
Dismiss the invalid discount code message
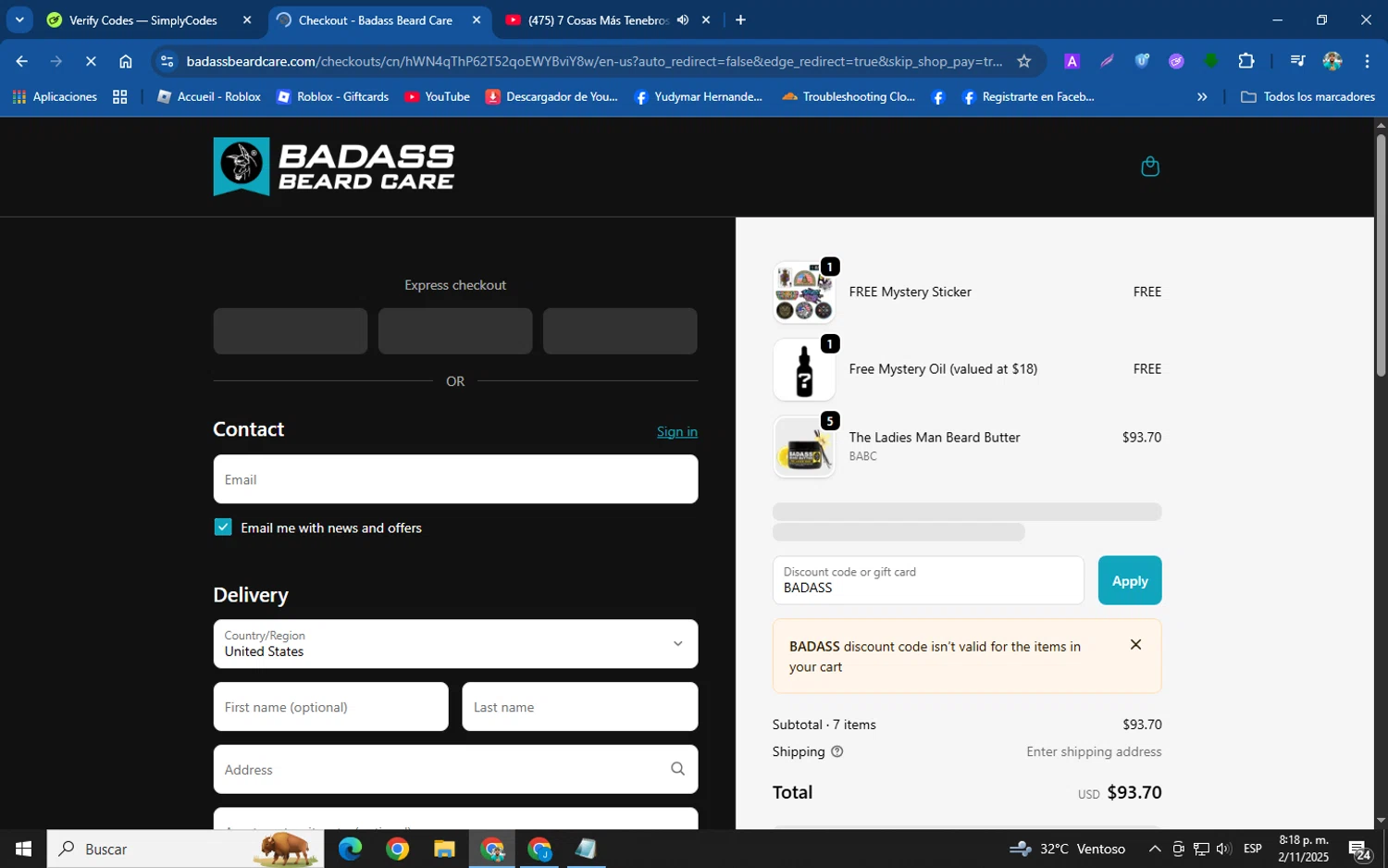(1135, 645)
